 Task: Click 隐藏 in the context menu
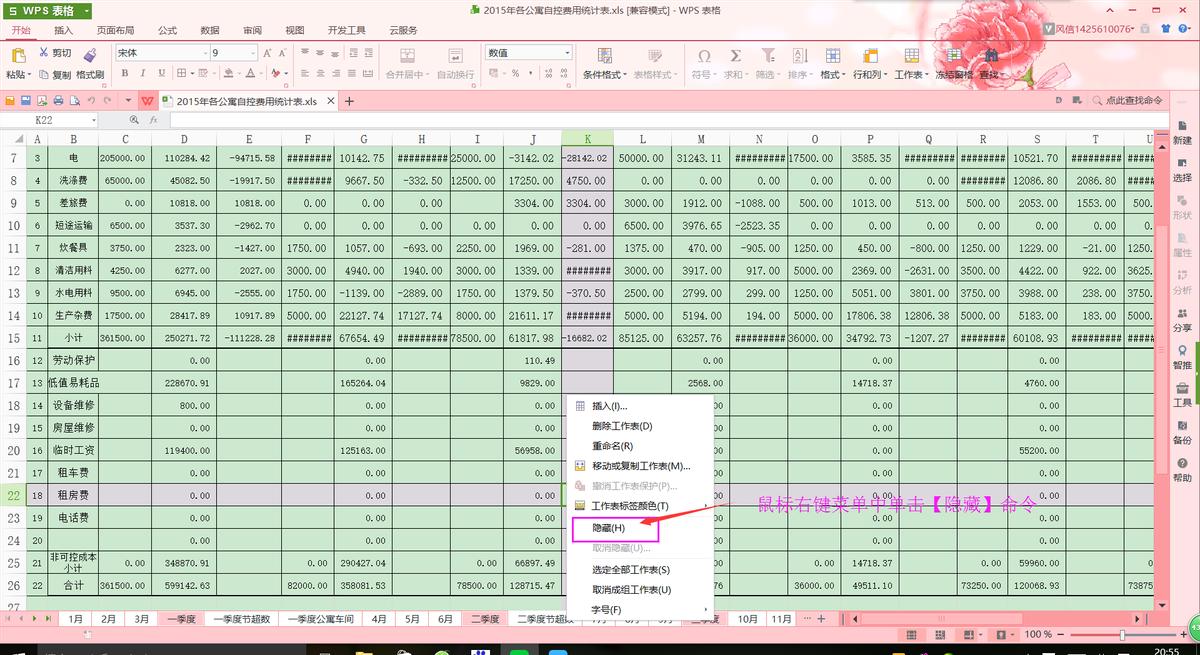coord(611,527)
